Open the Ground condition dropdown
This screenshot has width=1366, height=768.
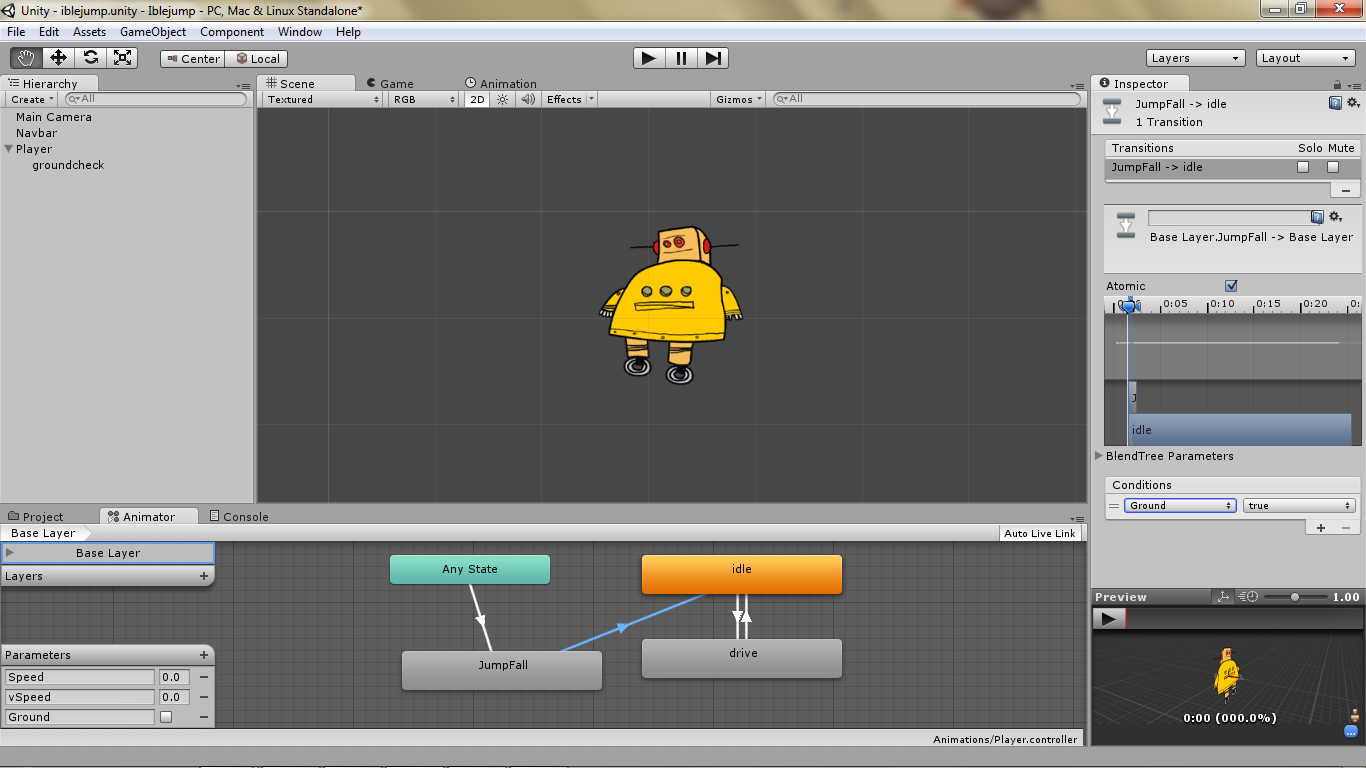tap(1180, 505)
